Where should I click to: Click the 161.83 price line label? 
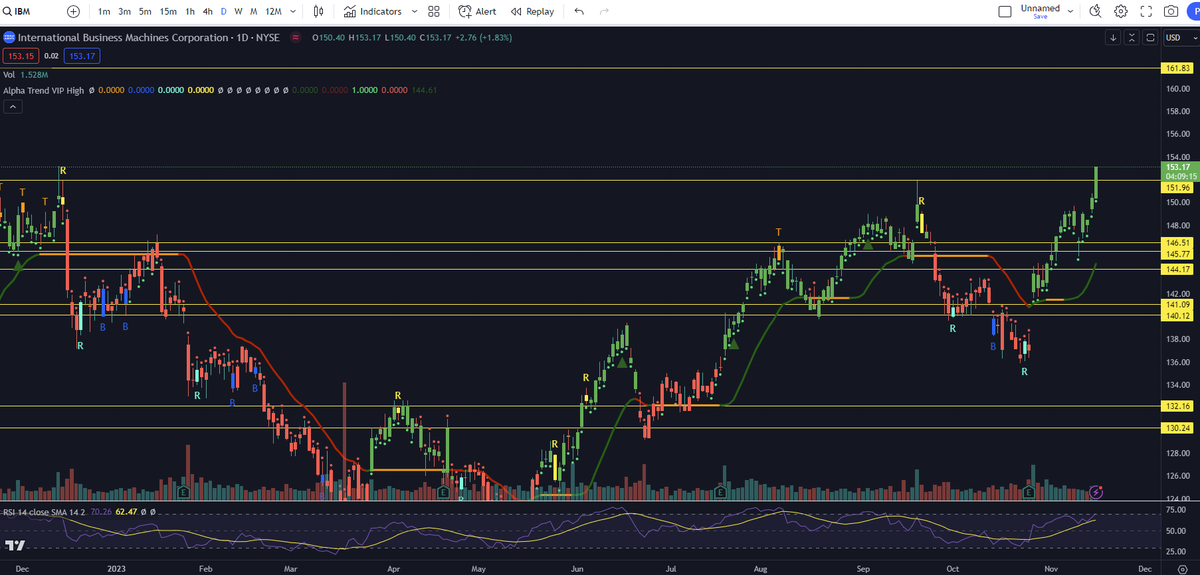click(1178, 69)
